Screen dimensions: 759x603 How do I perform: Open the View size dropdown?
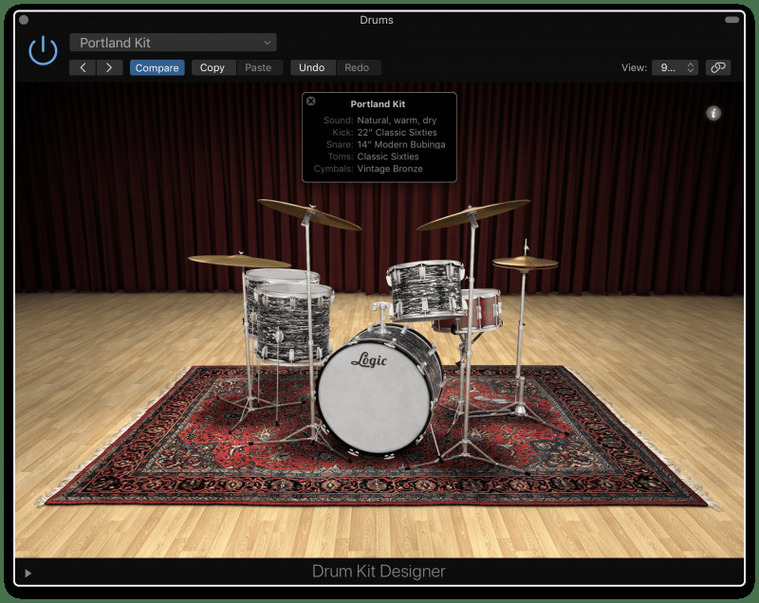(x=677, y=68)
